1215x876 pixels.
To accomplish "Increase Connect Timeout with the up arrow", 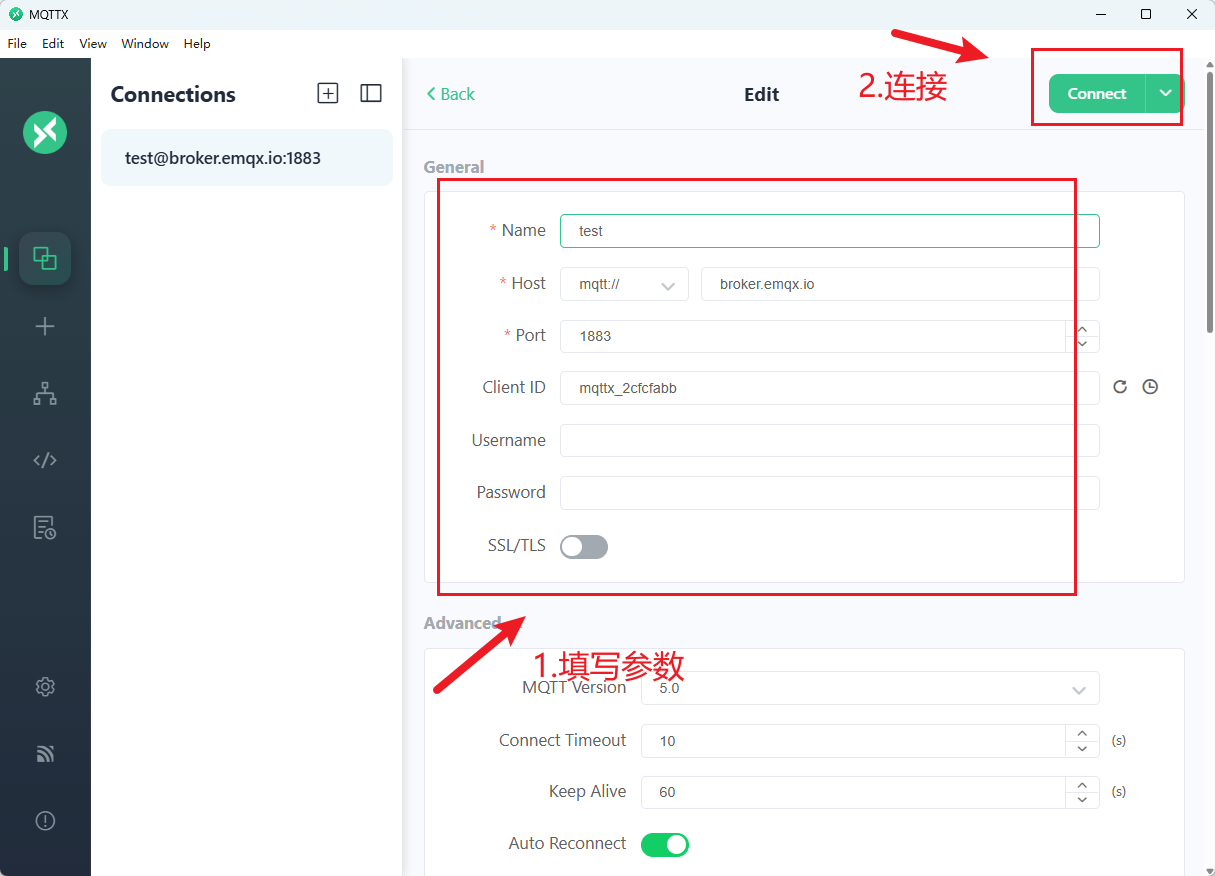I will pos(1083,733).
